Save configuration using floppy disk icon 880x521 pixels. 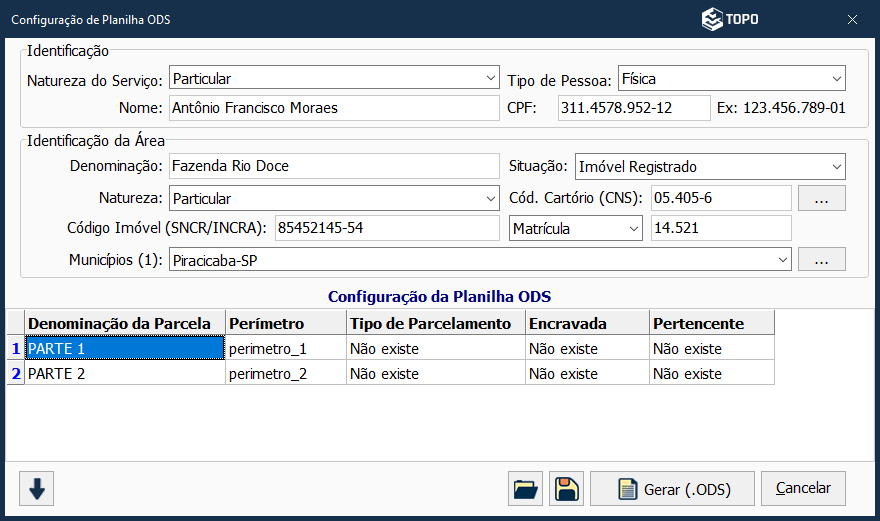click(x=566, y=489)
